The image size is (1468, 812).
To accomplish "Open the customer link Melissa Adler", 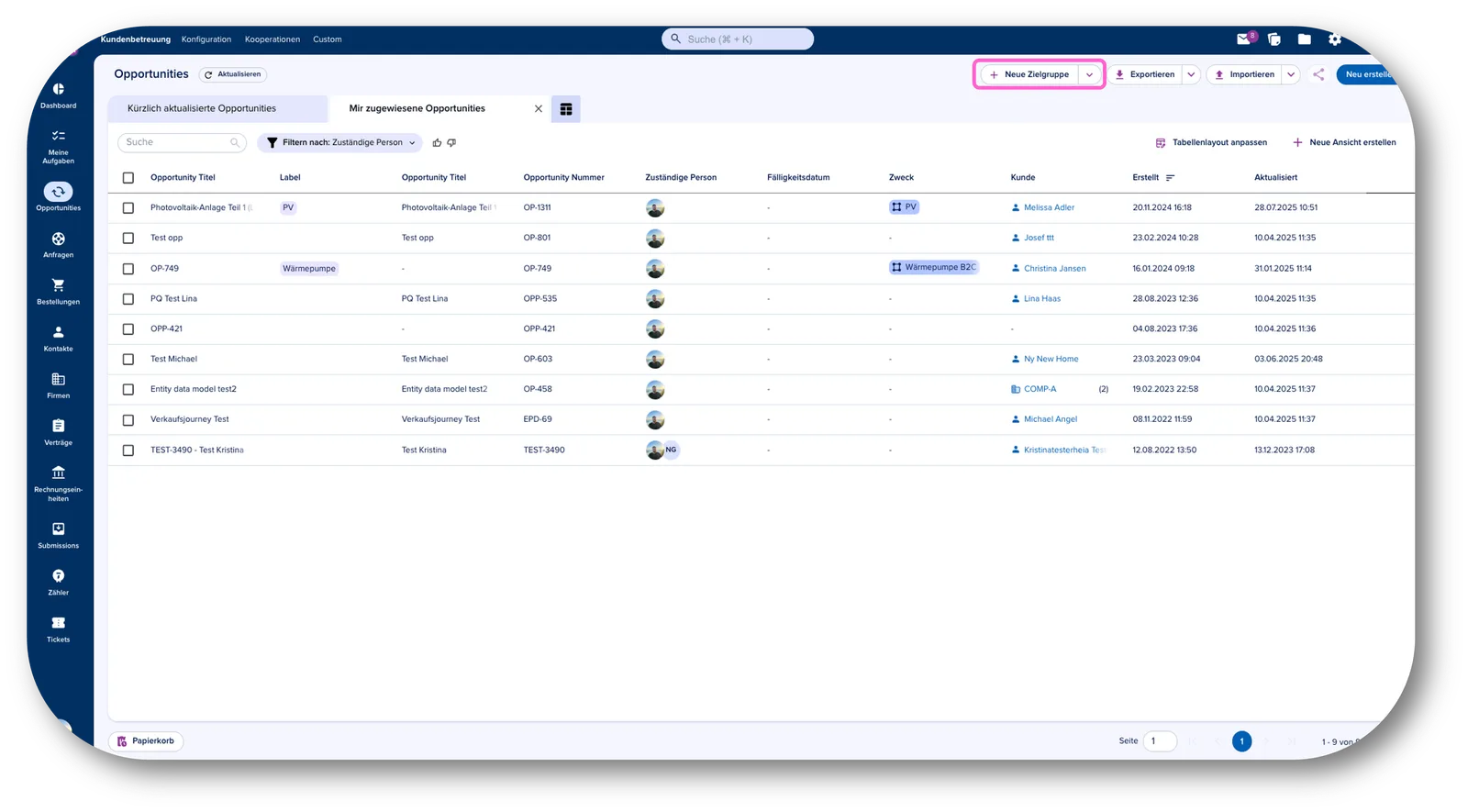I will (x=1049, y=207).
